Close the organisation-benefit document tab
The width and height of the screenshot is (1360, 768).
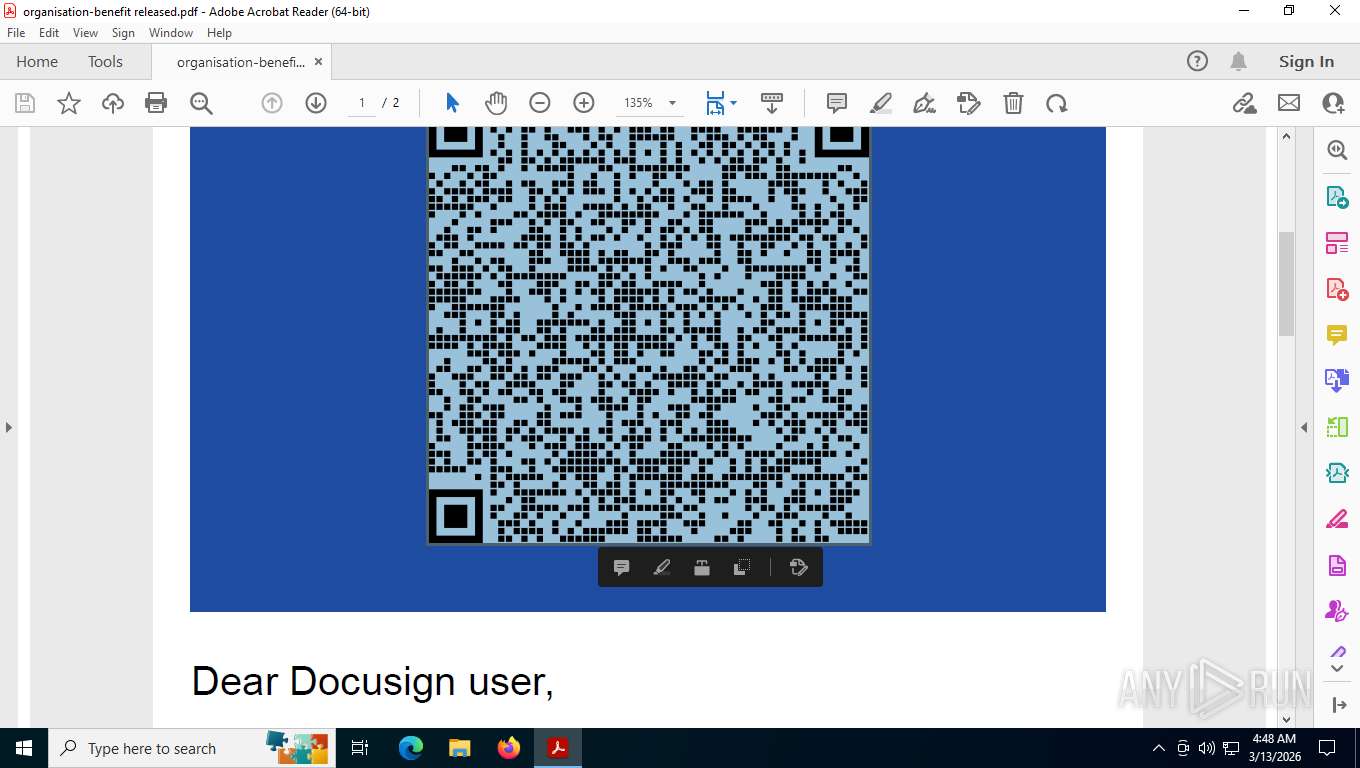(318, 61)
